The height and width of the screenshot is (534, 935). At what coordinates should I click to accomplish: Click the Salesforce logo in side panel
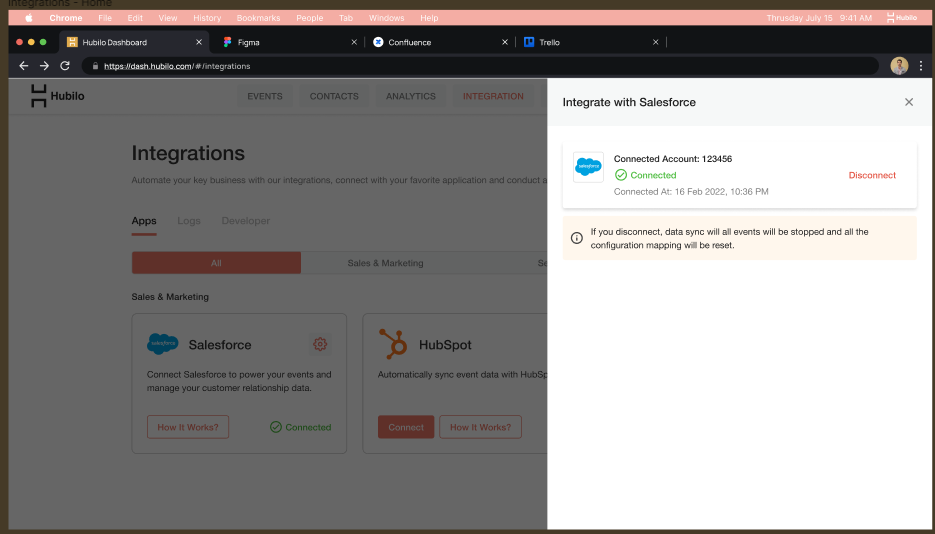[x=589, y=167]
